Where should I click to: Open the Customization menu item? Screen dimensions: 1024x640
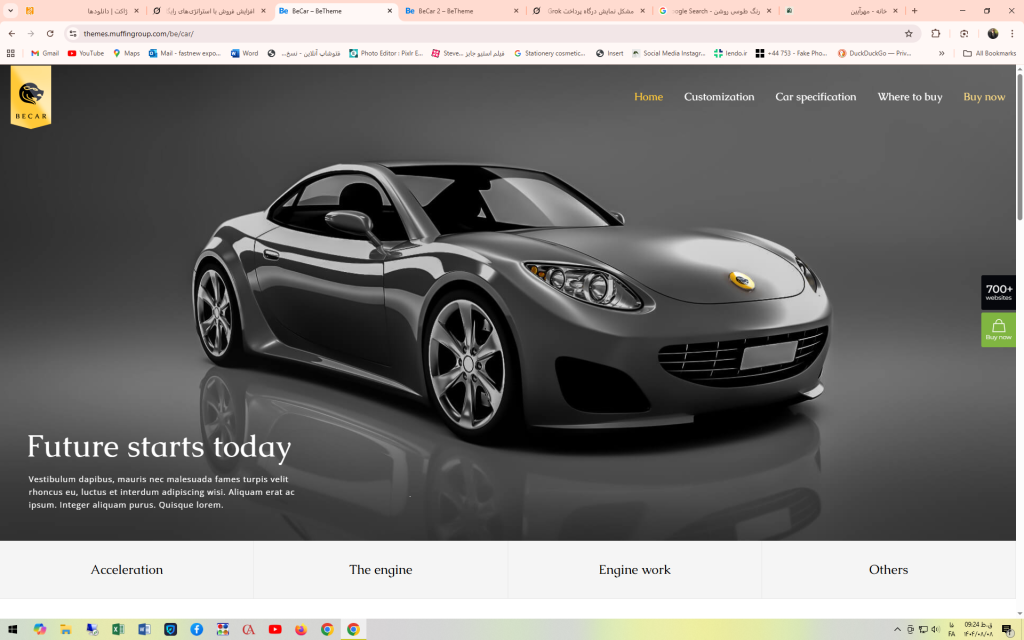719,97
